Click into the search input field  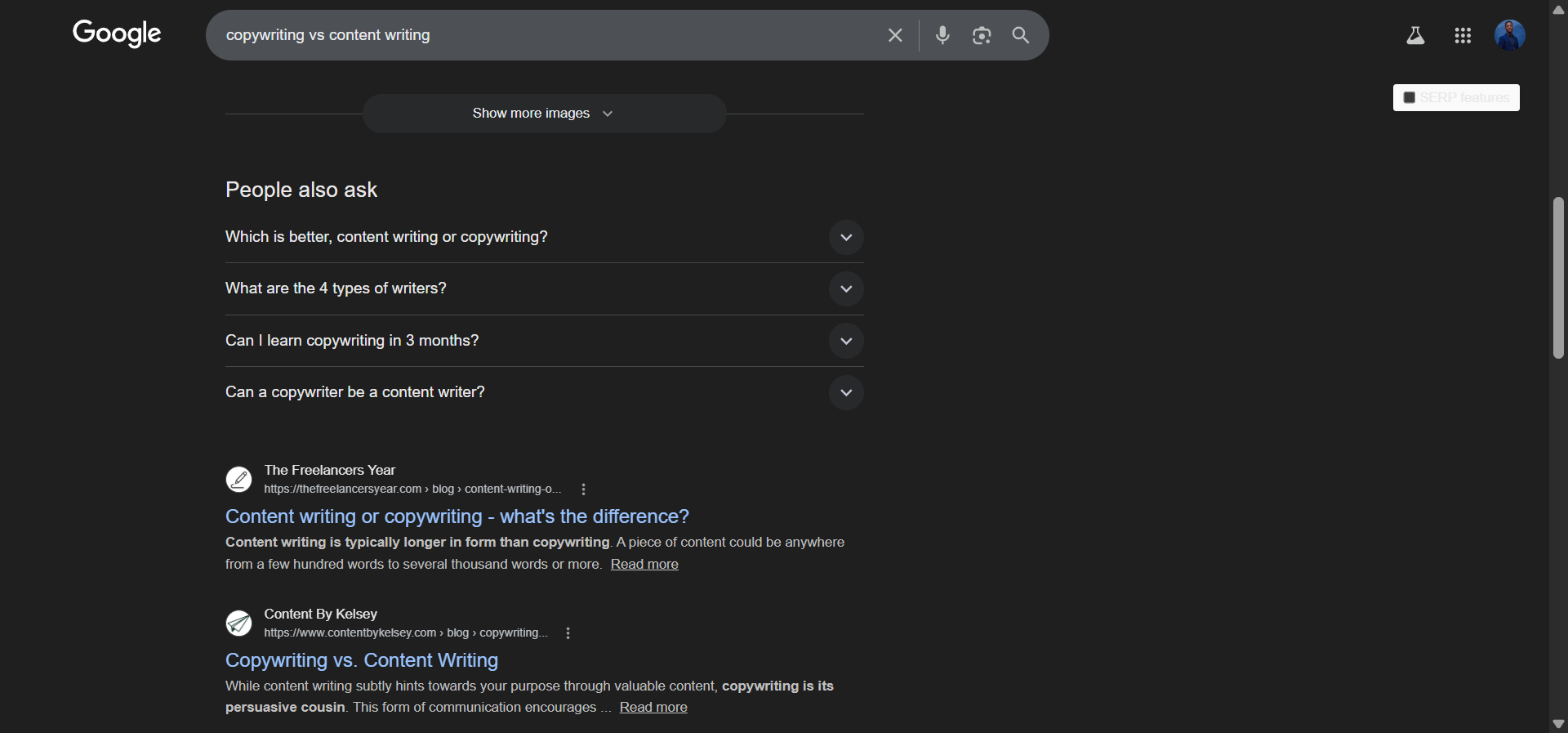(x=547, y=35)
